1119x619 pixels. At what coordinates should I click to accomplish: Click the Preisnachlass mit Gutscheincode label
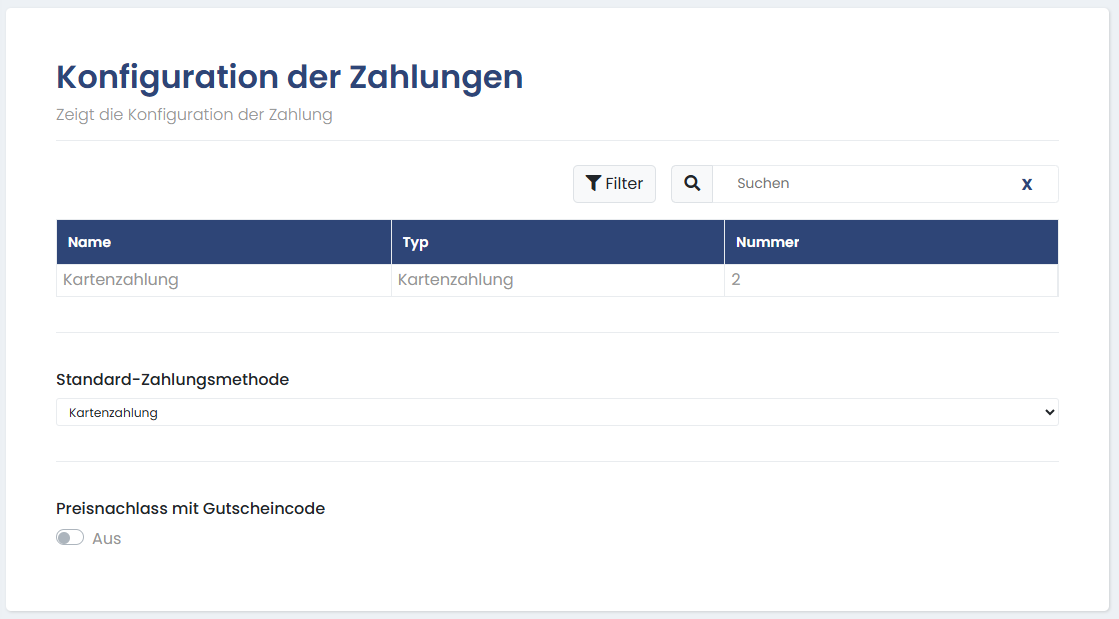pos(190,508)
